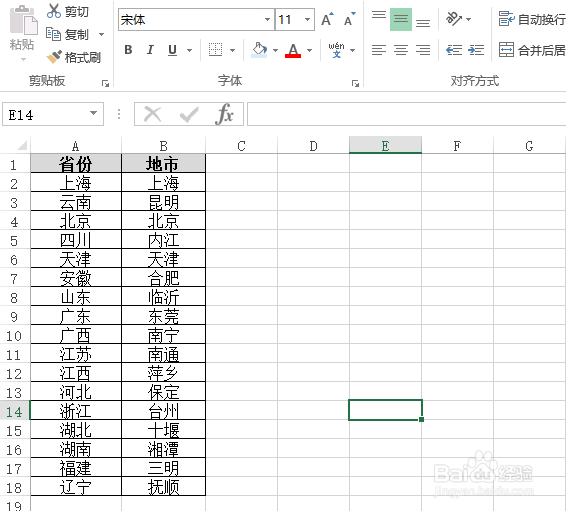Select column B header
Screen dimensions: 566x511
pos(164,145)
